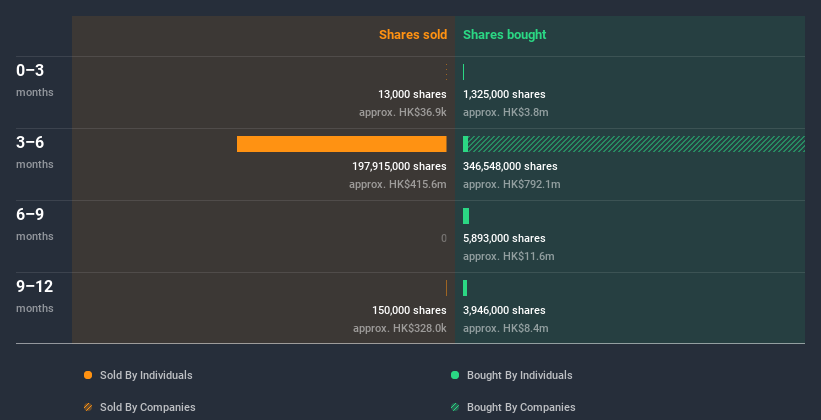Click the approx. HK$11.6m amount
The image size is (821, 420).
[508, 256]
